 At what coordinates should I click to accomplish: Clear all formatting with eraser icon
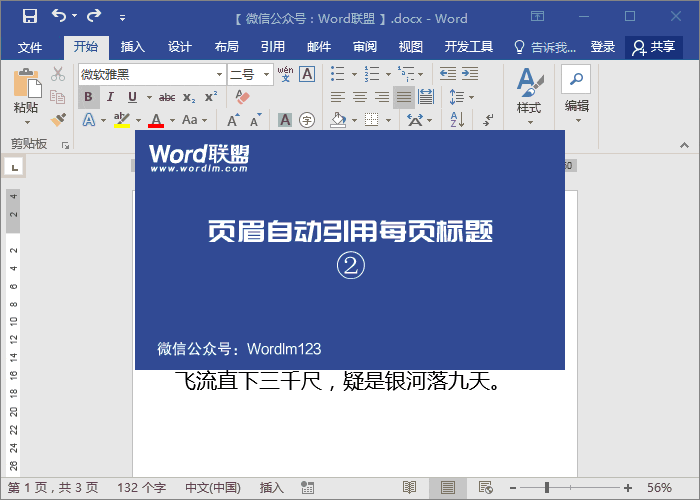click(242, 97)
